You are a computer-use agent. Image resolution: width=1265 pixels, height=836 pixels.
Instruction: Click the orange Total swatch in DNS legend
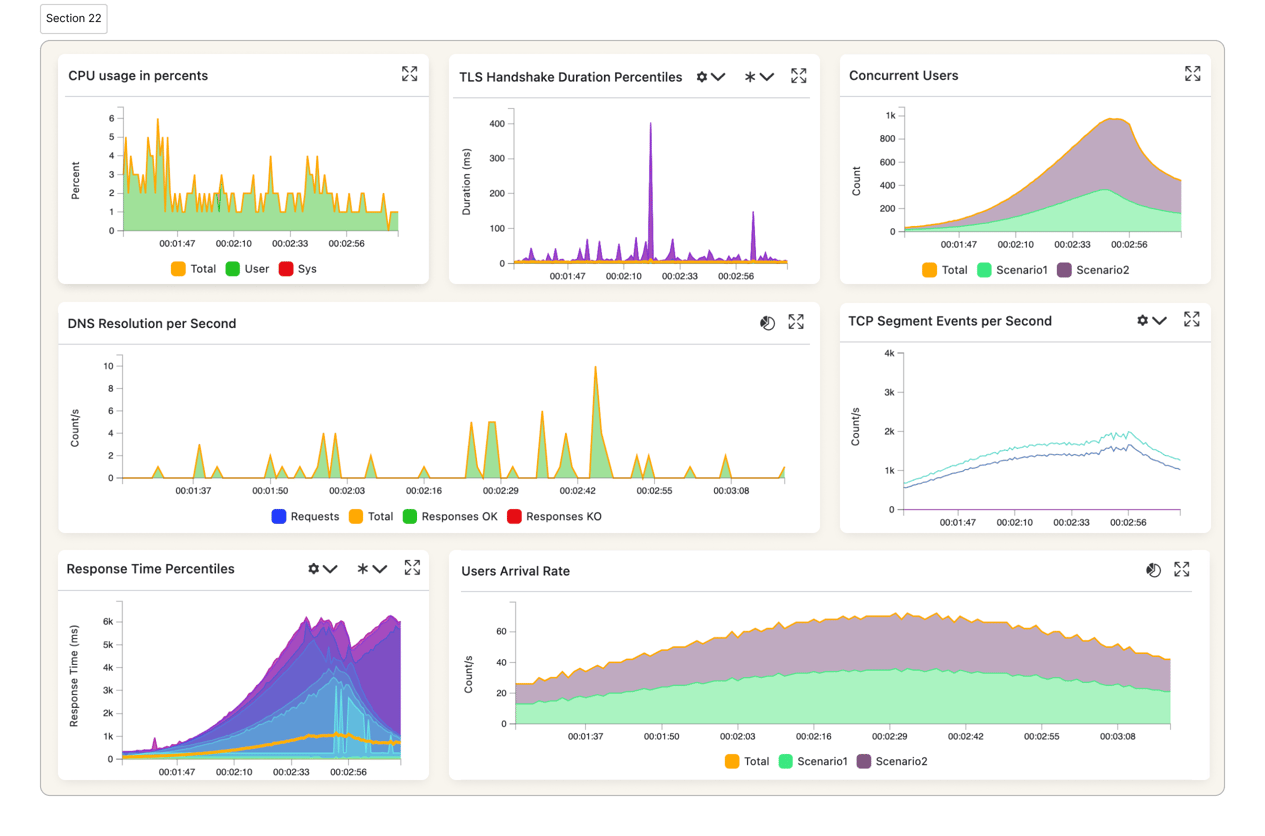click(x=356, y=517)
